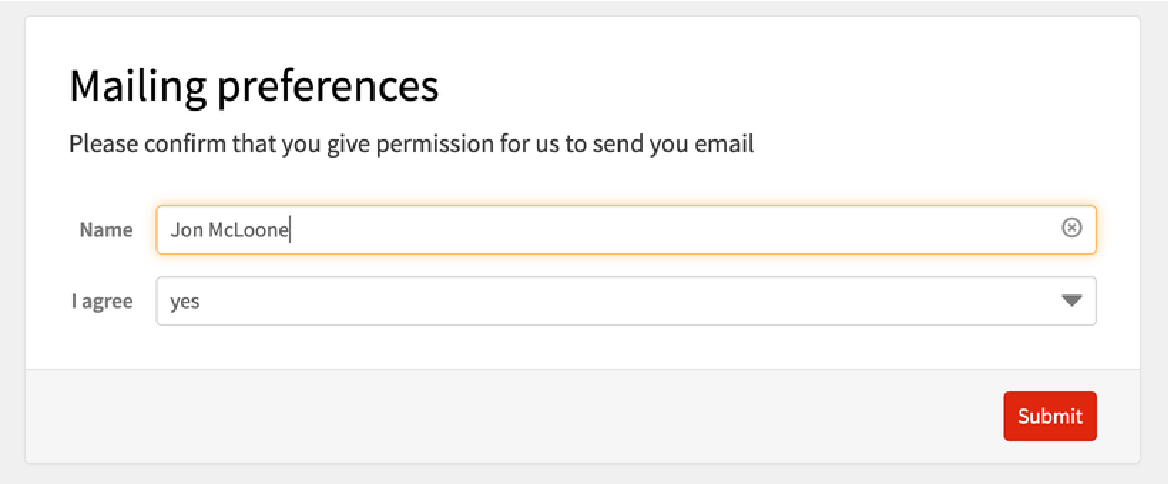Screen dimensions: 1168x484
Task: Place cursor on "Jon McLoone" text
Action: pyautogui.click(x=230, y=230)
